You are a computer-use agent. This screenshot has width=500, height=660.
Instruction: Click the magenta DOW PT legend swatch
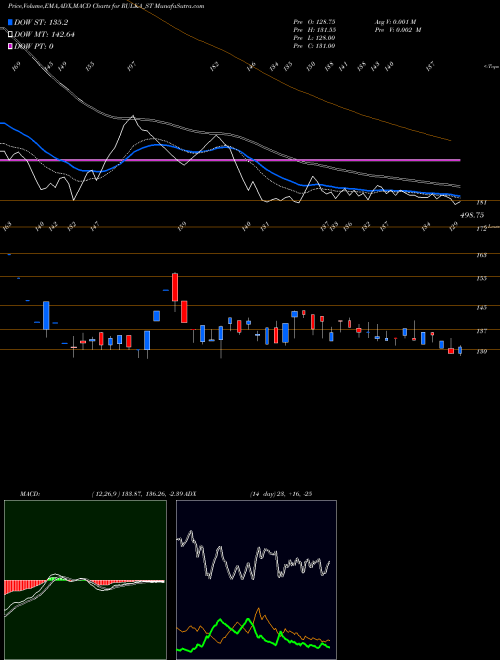(x=11, y=46)
